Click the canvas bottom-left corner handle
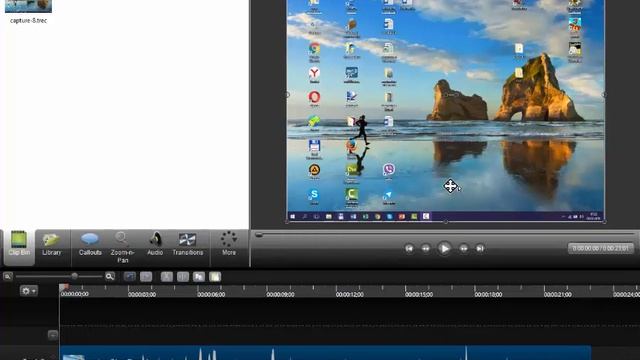Image resolution: width=640 pixels, height=360 pixels. [287, 222]
